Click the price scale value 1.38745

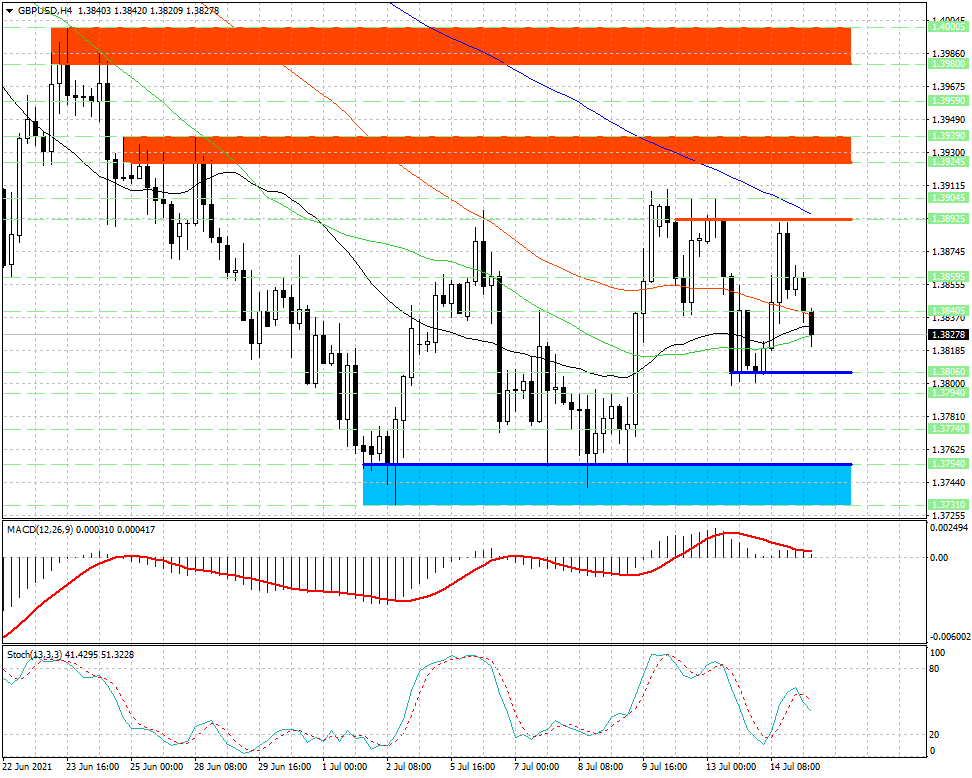[948, 251]
